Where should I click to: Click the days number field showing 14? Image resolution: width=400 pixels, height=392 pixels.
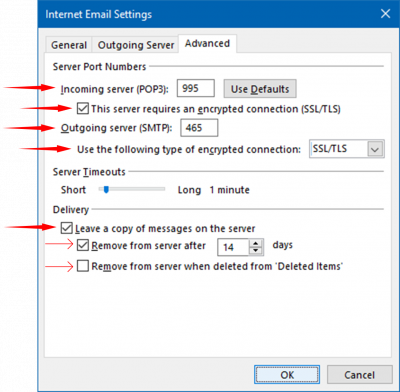click(233, 247)
